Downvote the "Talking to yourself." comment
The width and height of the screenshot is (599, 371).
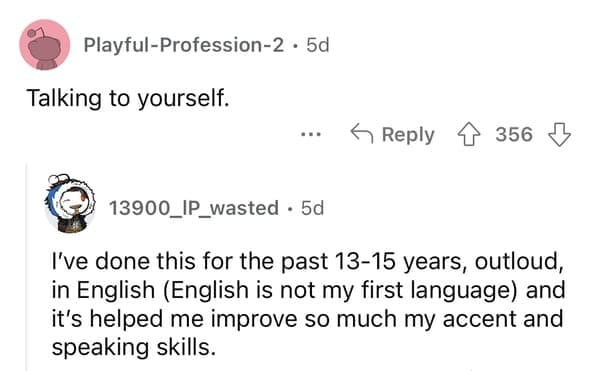(559, 134)
